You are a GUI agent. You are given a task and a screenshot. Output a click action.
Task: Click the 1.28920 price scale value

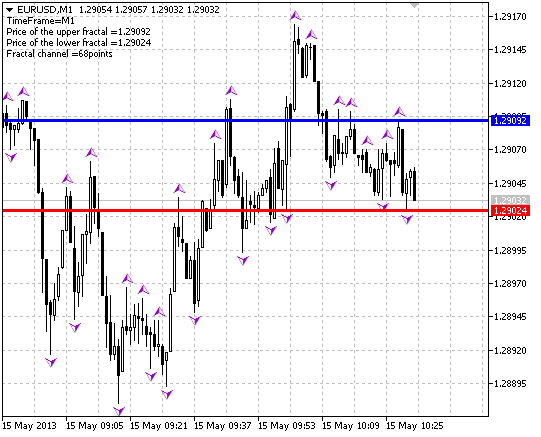tap(510, 350)
